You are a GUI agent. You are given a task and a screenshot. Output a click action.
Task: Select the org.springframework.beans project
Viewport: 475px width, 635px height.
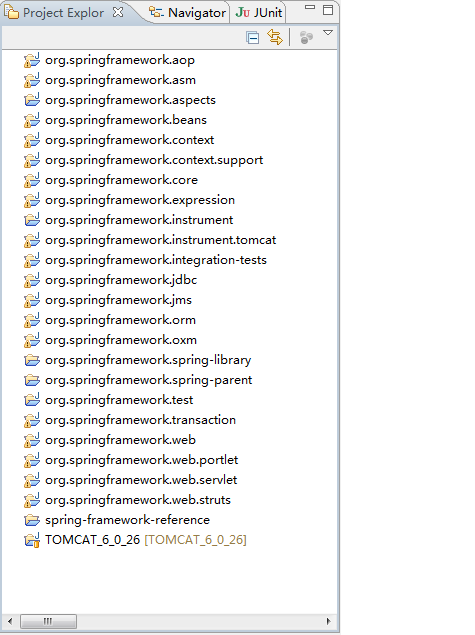126,120
